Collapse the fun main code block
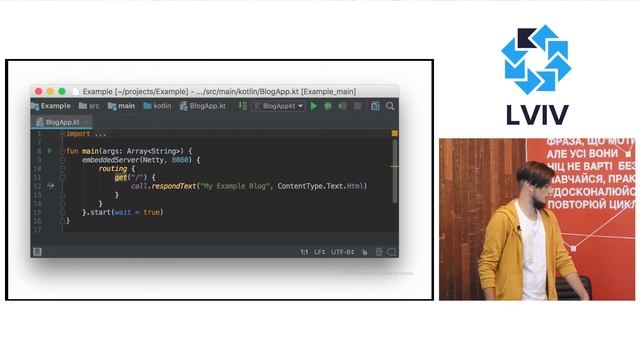 62,151
